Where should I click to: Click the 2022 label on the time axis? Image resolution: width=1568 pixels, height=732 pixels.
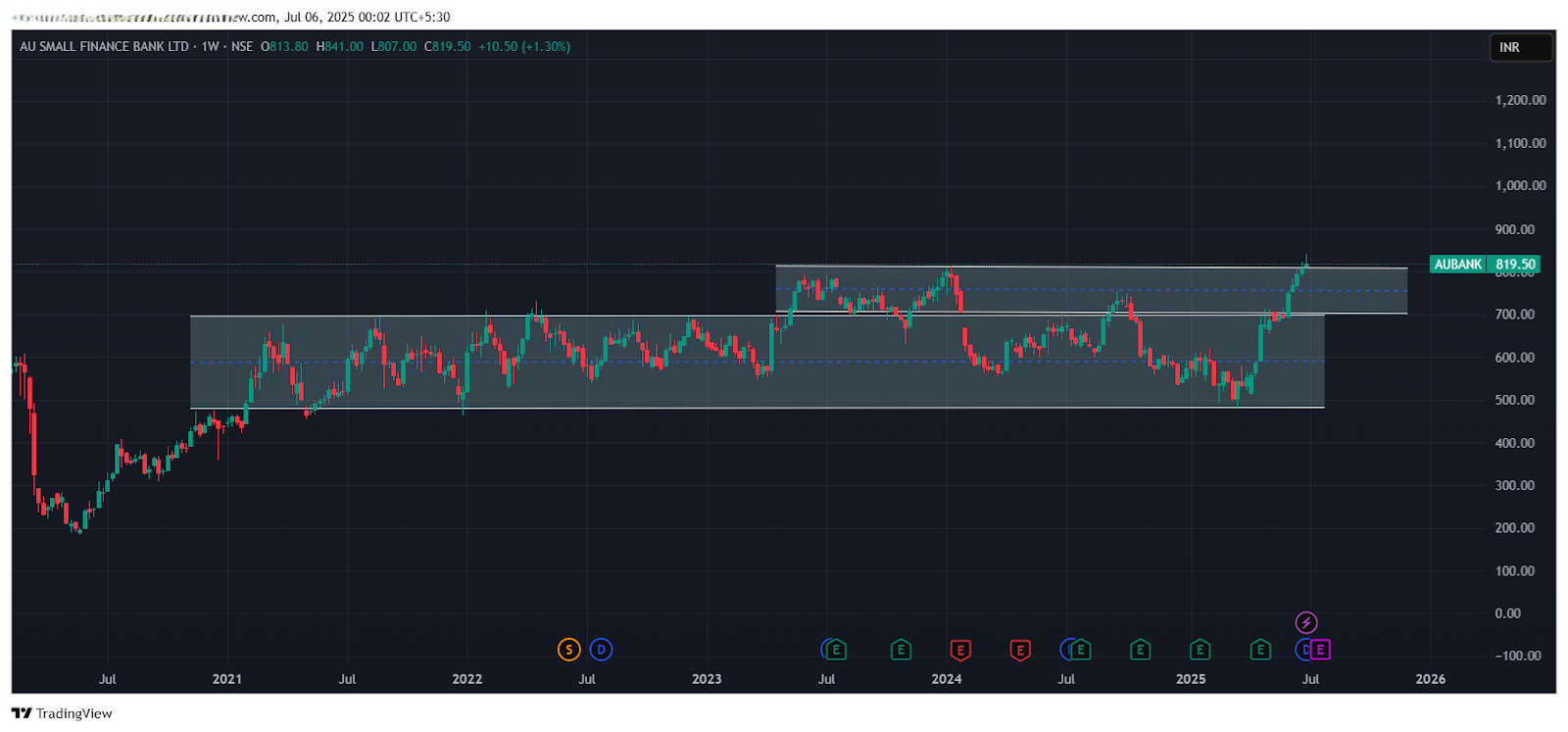pos(467,679)
